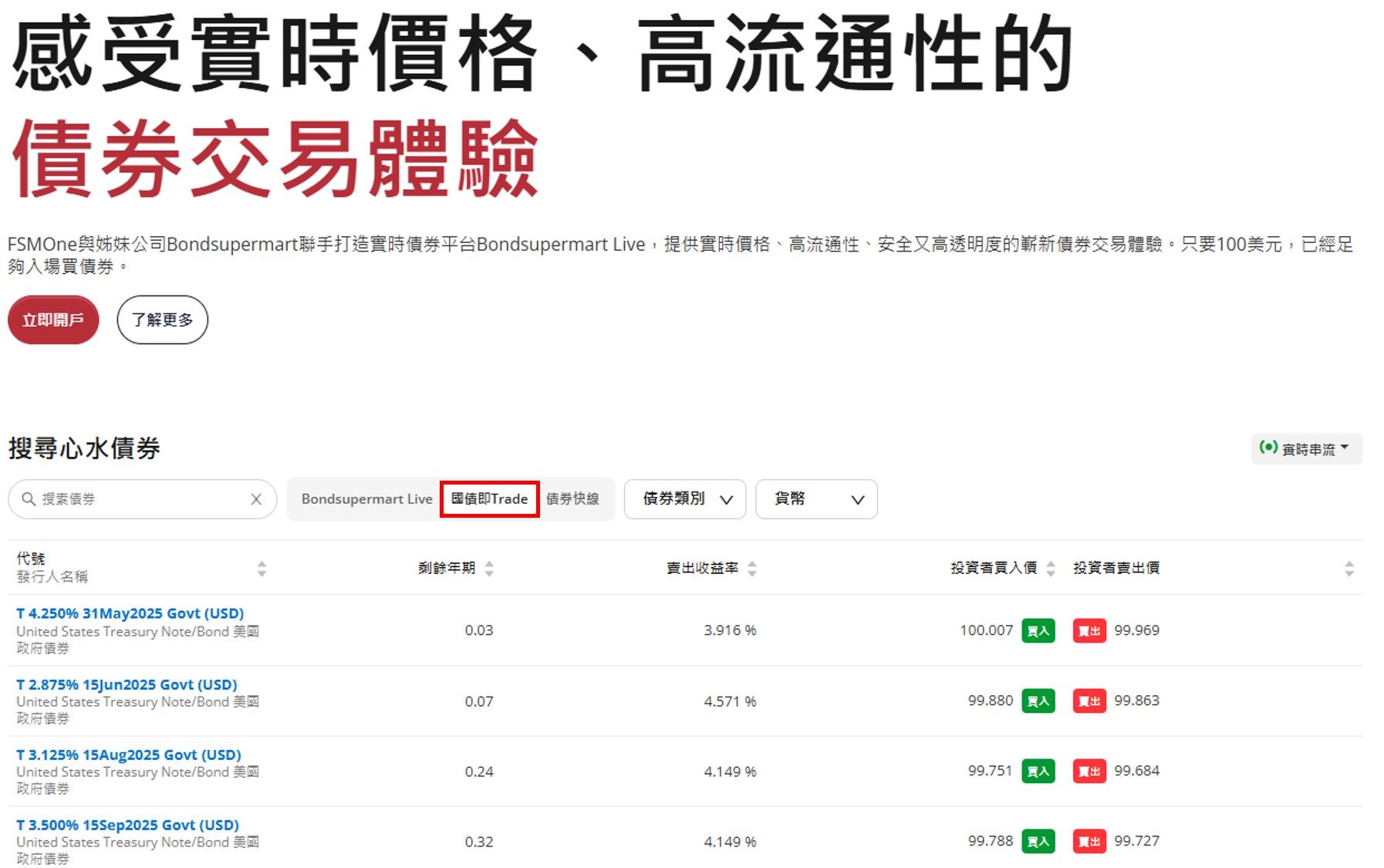
Task: Clear the bond search using the X icon
Action: pyautogui.click(x=256, y=499)
